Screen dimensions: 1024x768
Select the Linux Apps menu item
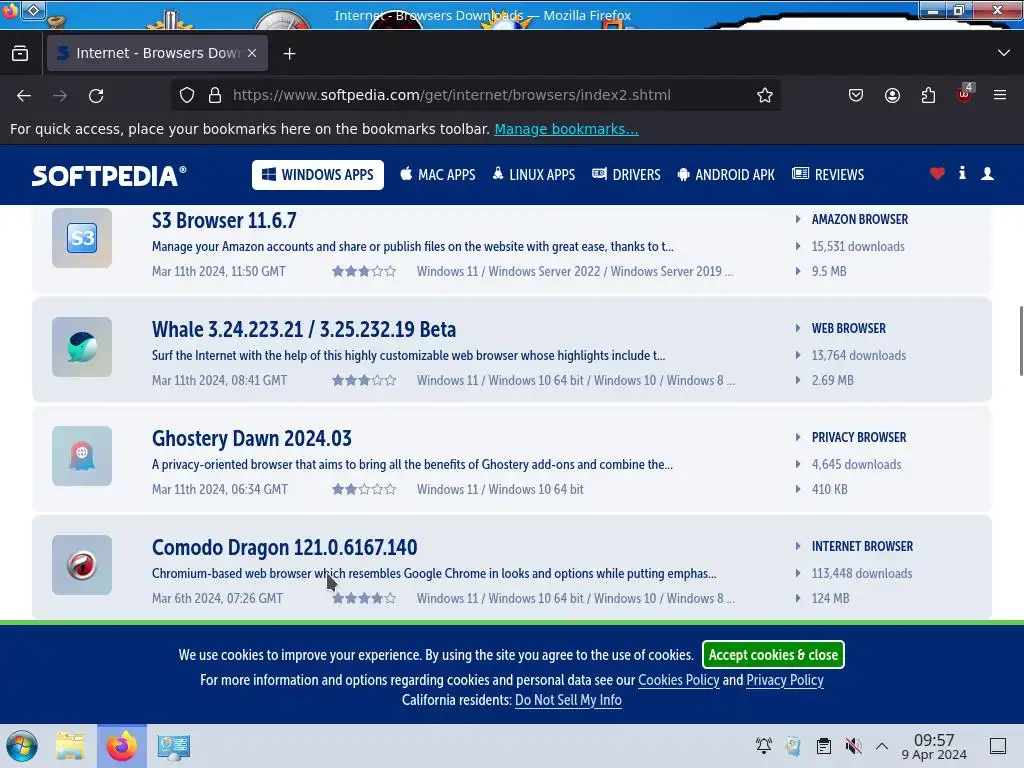pyautogui.click(x=534, y=175)
